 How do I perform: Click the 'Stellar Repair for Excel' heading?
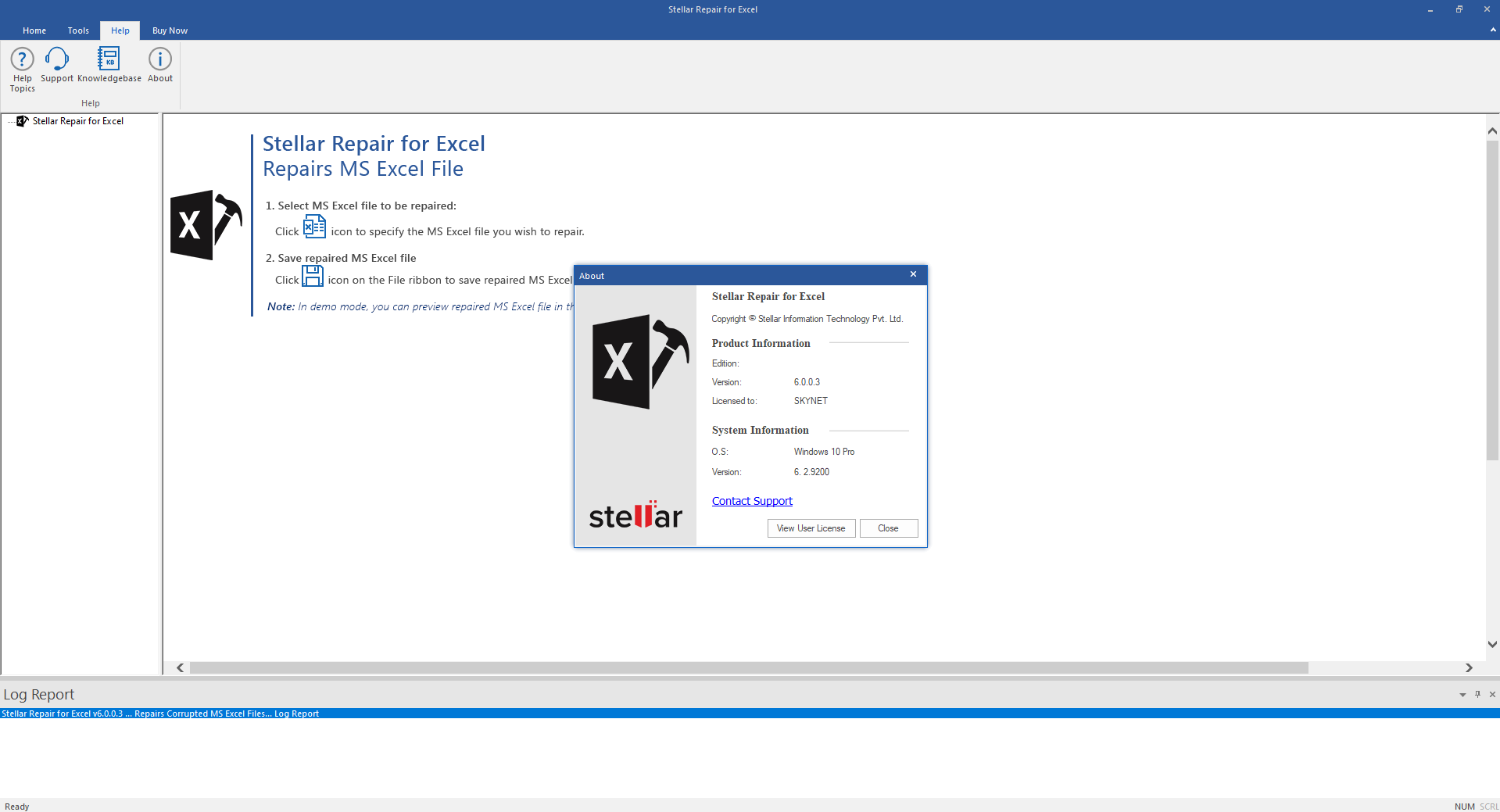click(x=374, y=144)
